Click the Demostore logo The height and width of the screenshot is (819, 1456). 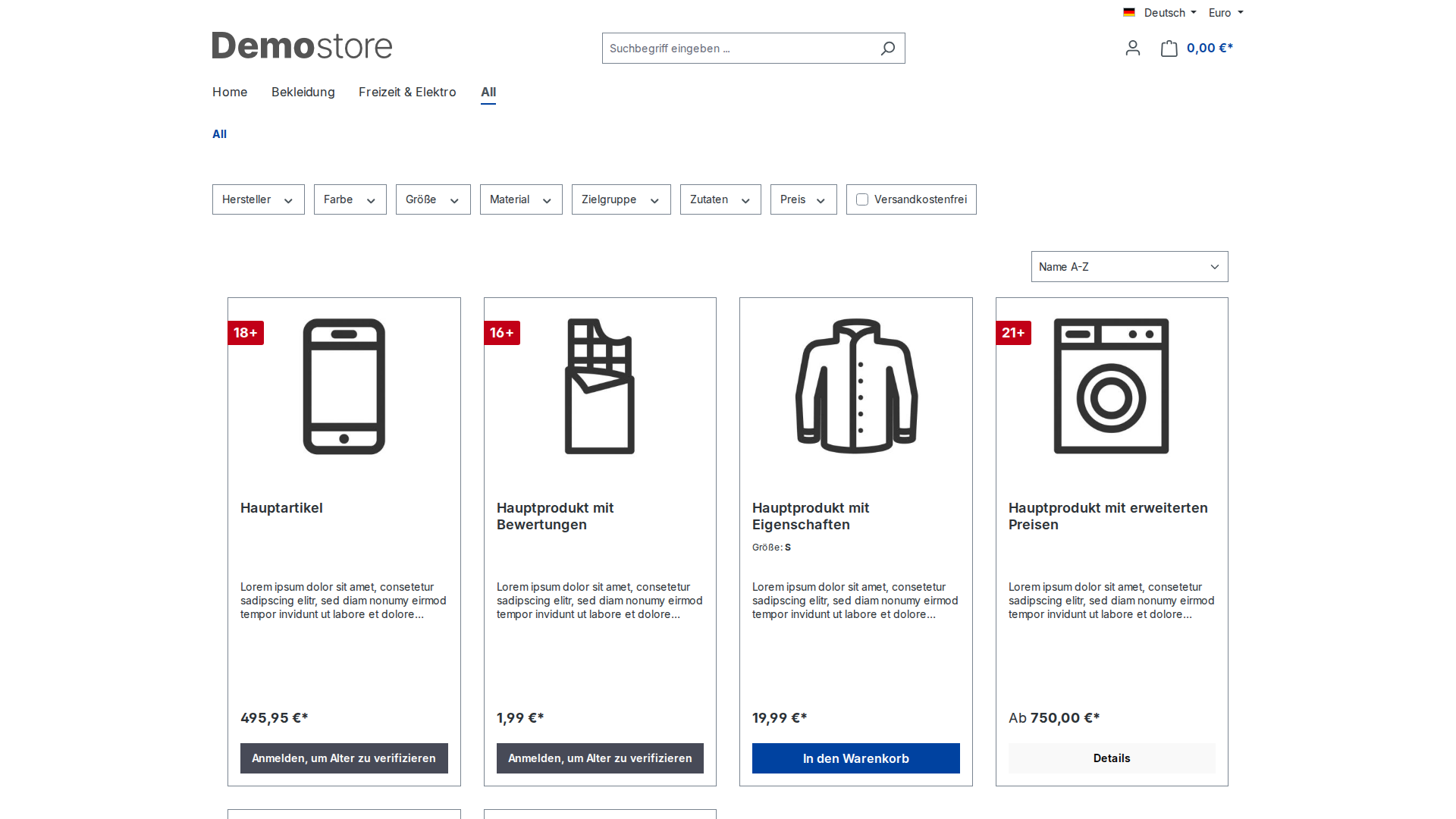coord(302,46)
